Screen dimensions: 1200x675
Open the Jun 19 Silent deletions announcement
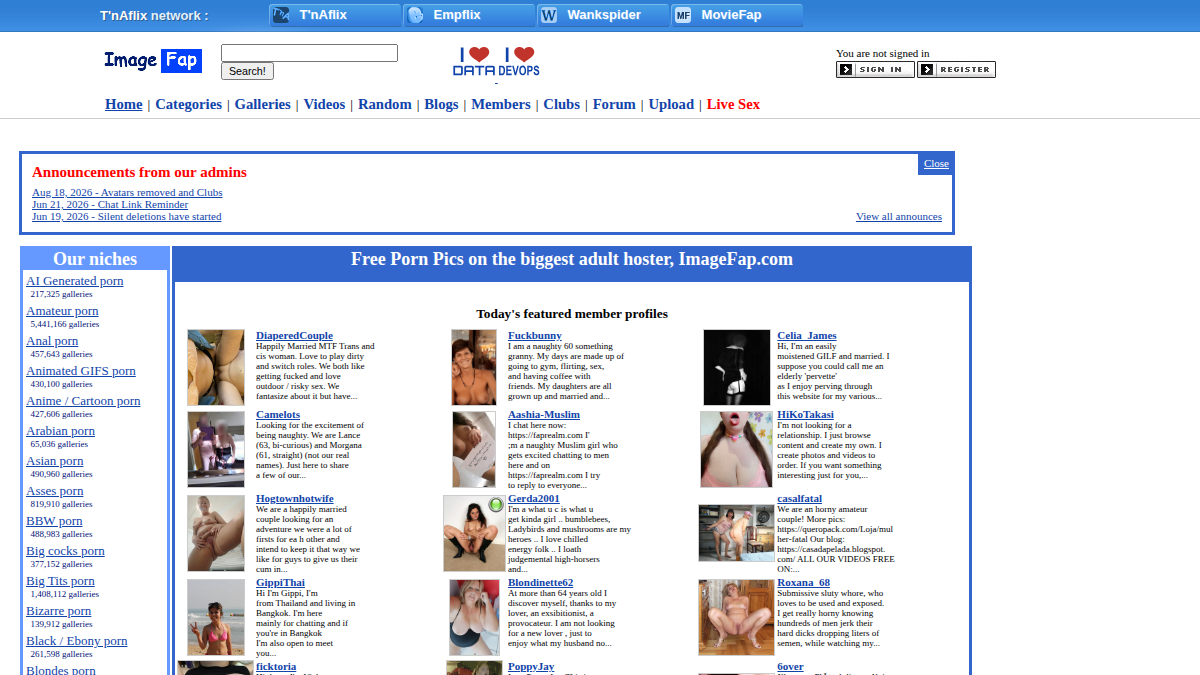127,216
